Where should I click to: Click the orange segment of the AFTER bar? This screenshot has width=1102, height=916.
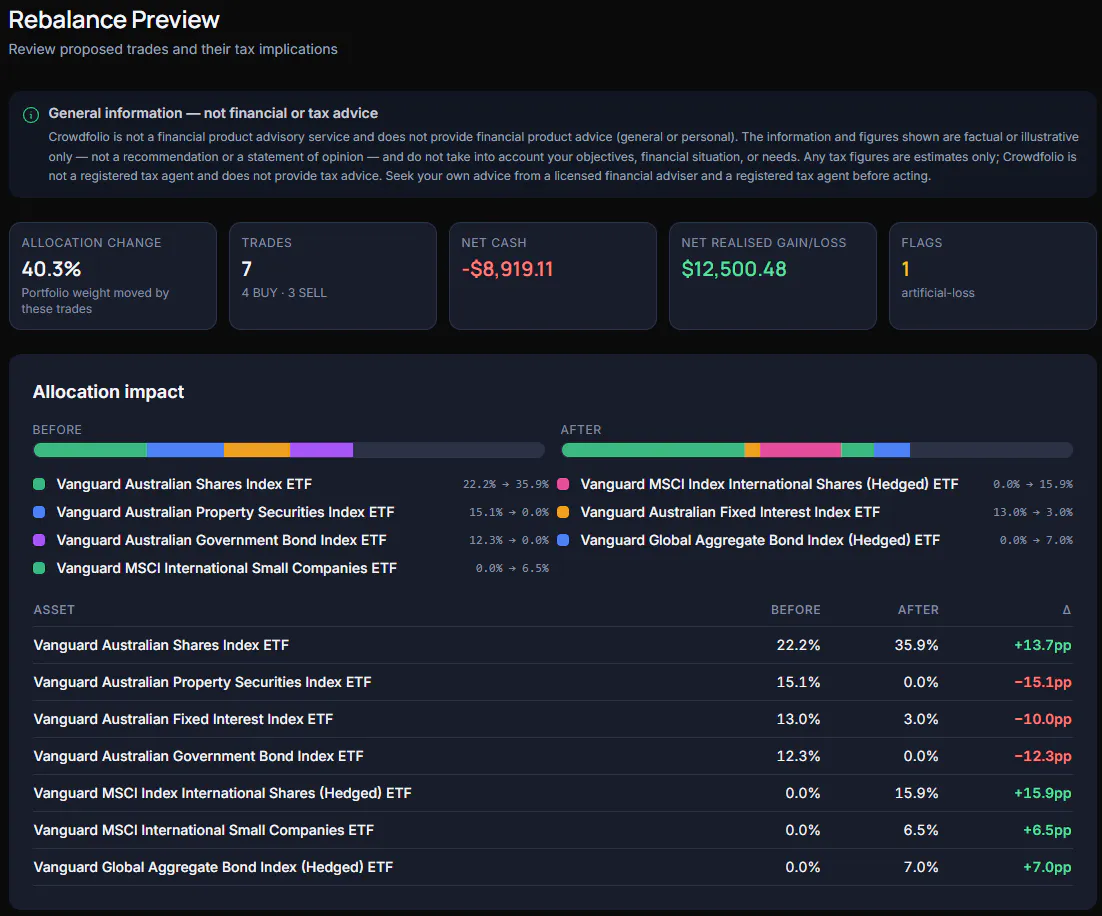(x=752, y=450)
